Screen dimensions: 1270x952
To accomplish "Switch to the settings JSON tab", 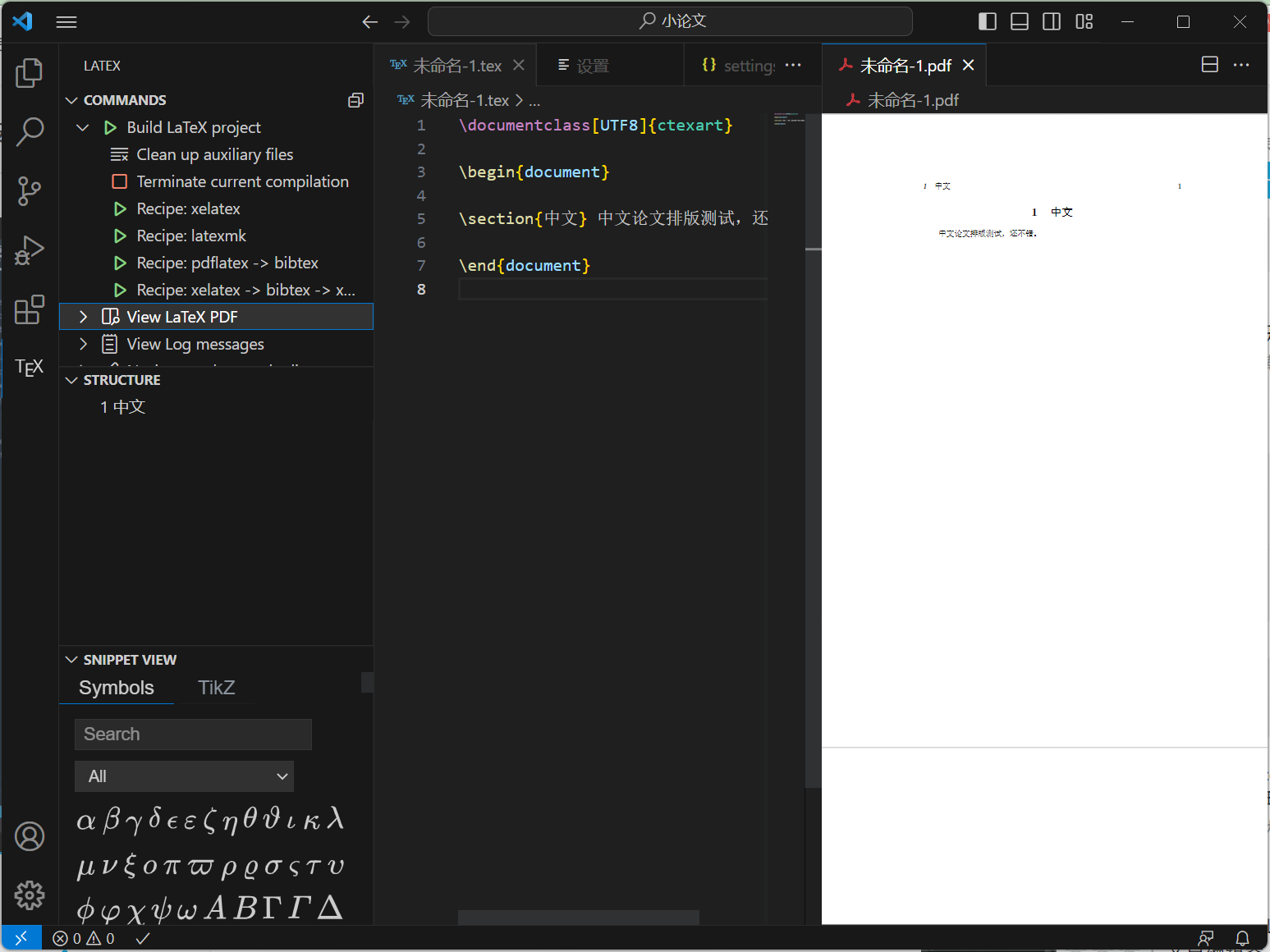I will pos(737,65).
